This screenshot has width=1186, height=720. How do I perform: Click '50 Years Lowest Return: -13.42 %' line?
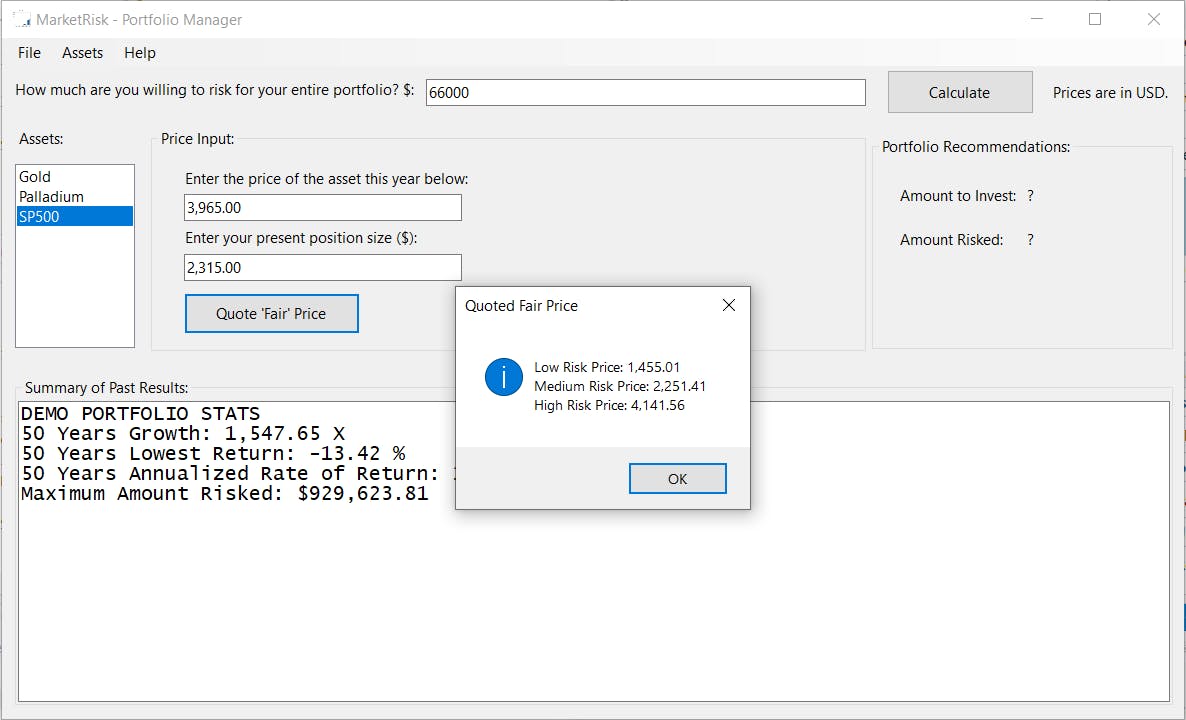point(213,454)
